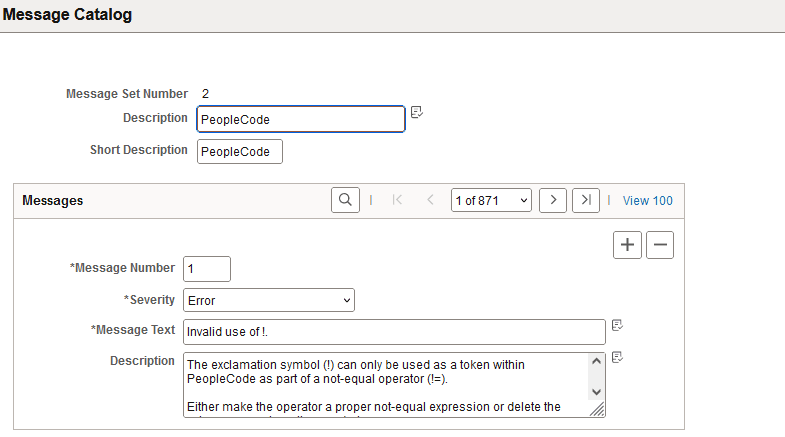
Task: Delete current message row with minus
Action: pyautogui.click(x=660, y=245)
